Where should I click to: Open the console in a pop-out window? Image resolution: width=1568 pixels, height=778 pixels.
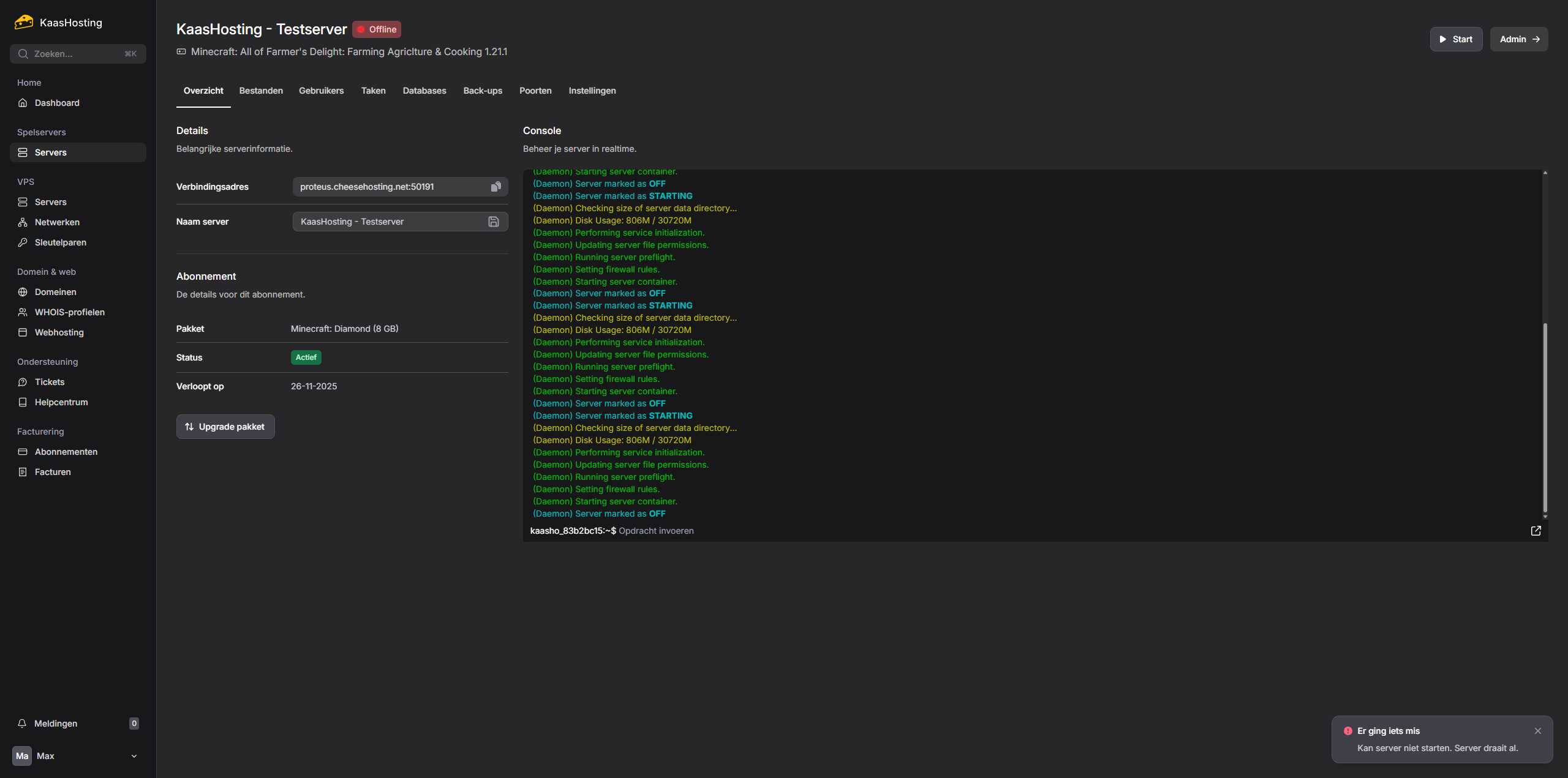[x=1536, y=531]
